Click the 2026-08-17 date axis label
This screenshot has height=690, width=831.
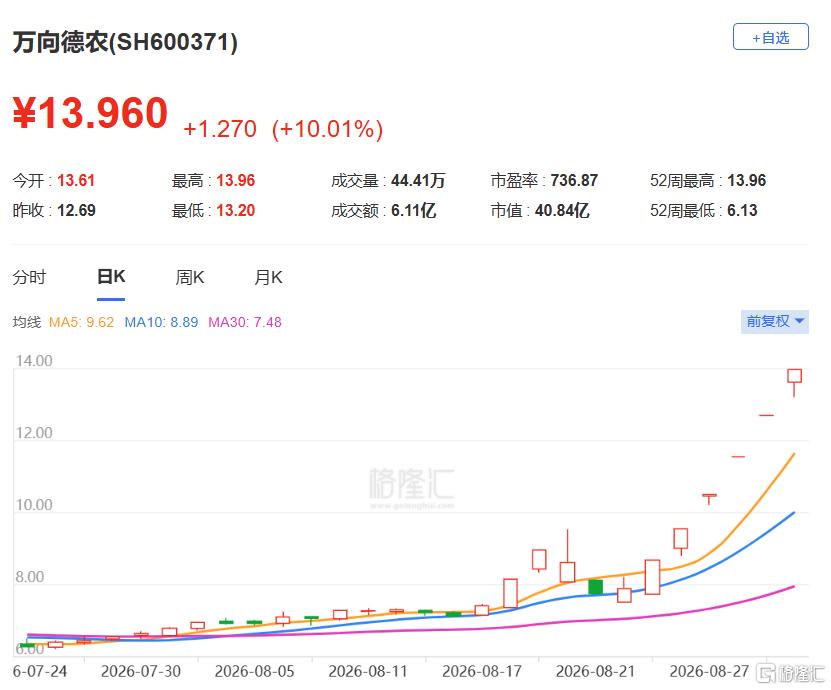(482, 671)
